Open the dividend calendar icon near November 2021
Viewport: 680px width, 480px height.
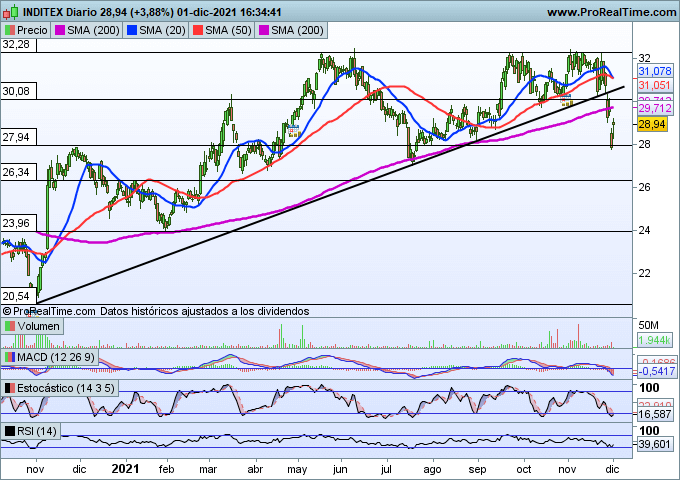point(566,100)
